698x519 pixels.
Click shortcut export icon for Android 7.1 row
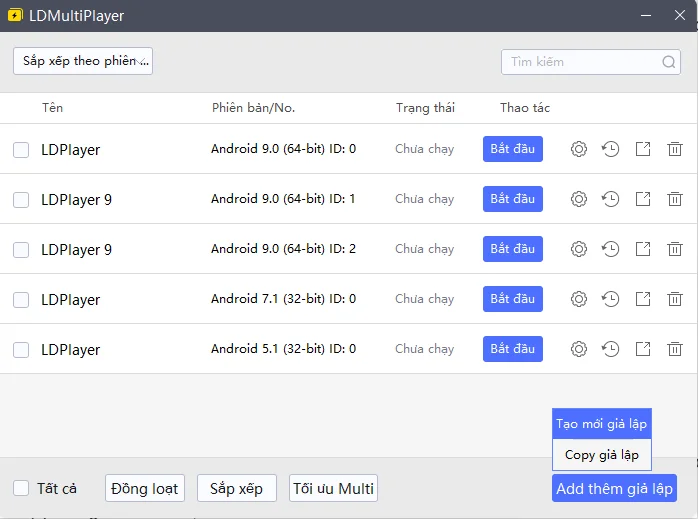click(643, 299)
